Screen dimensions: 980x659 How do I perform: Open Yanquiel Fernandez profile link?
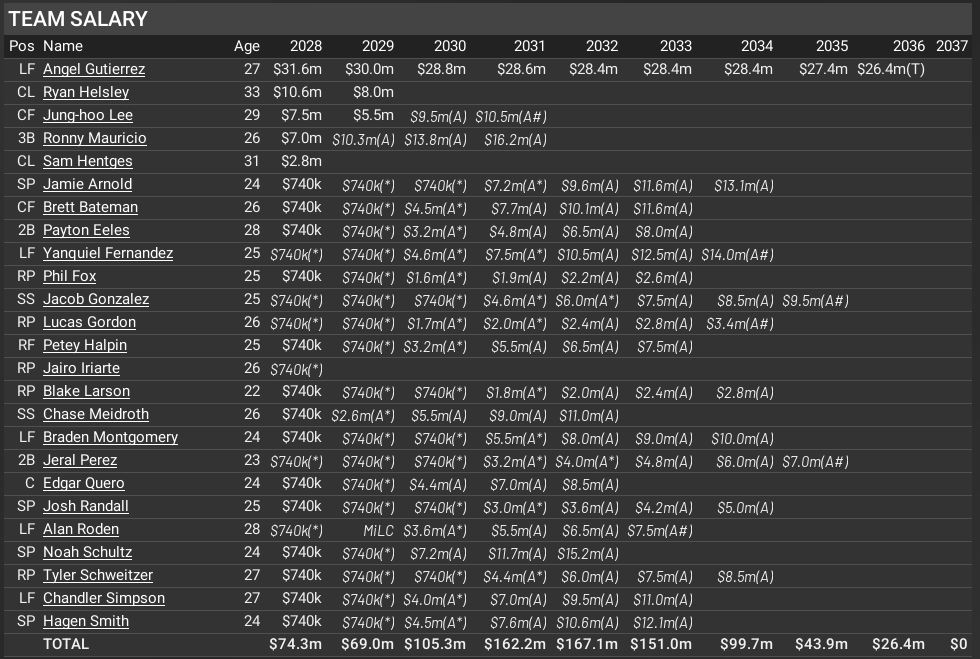(x=108, y=253)
